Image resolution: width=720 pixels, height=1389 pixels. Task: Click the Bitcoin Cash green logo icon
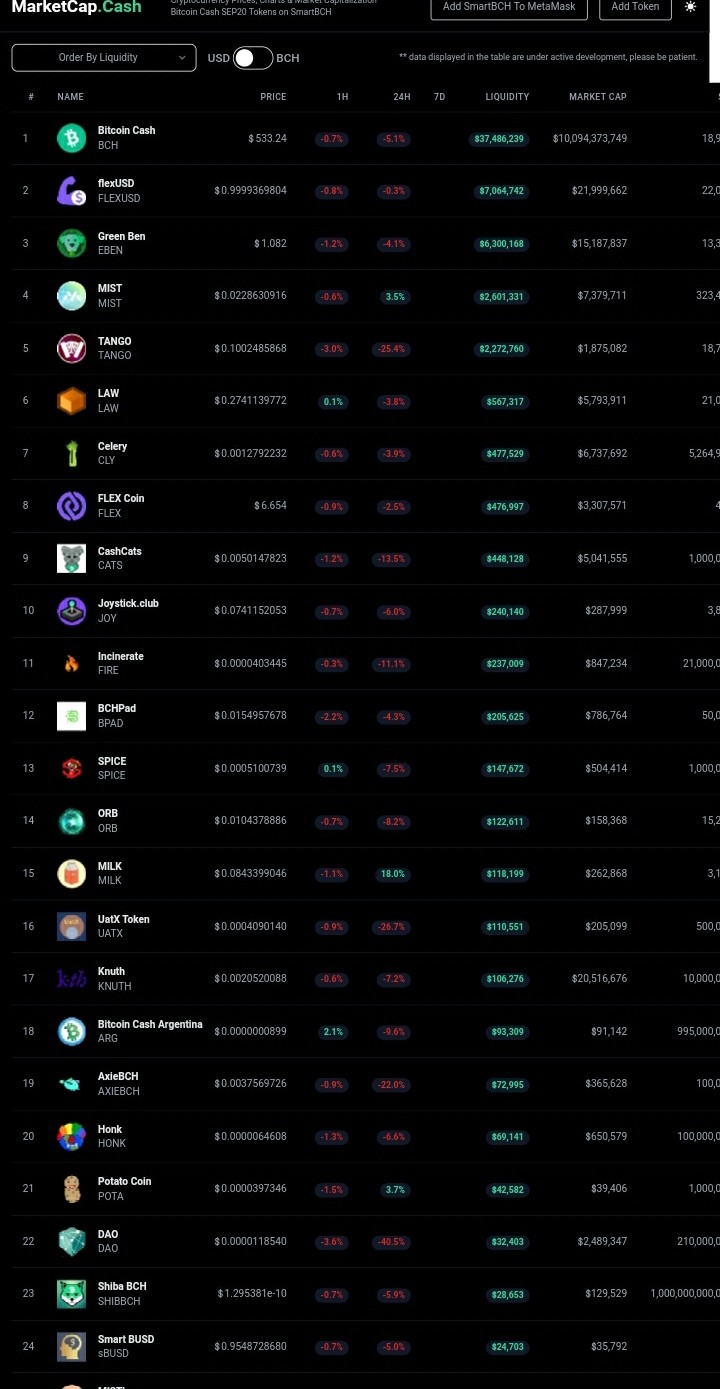point(71,138)
